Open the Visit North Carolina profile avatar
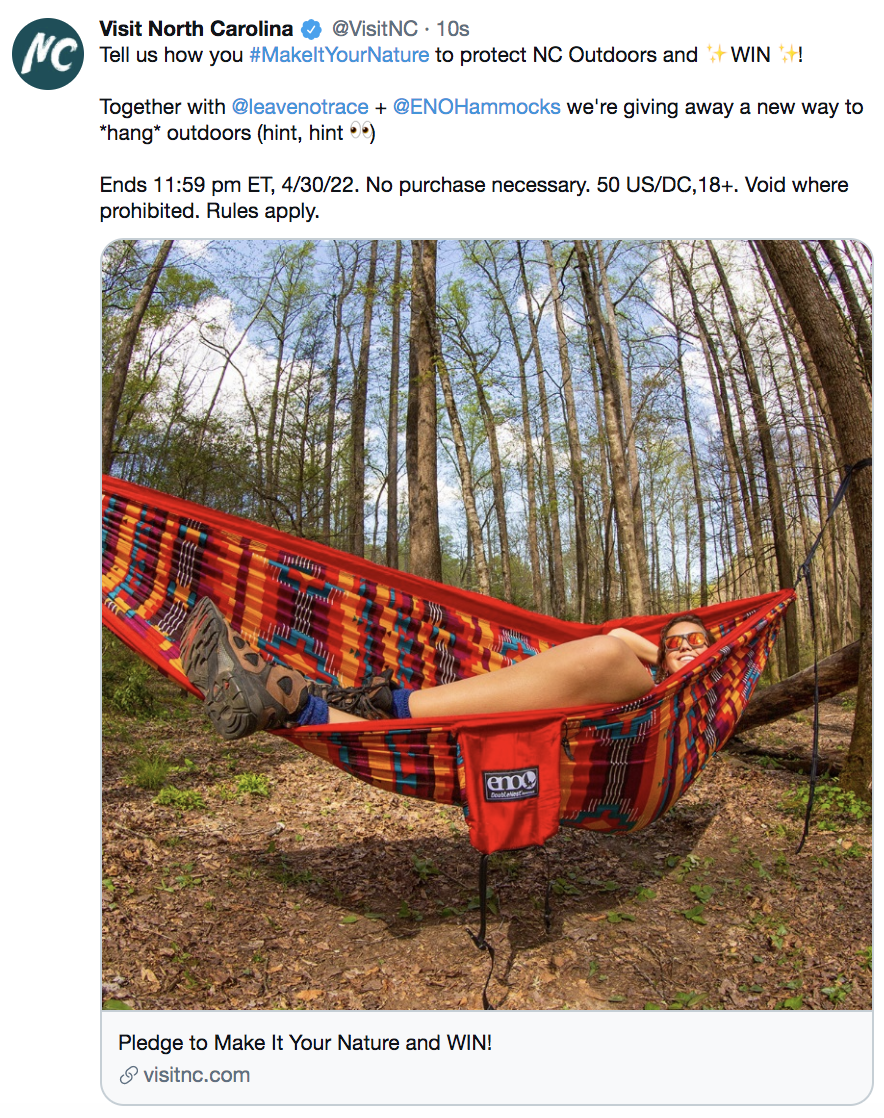This screenshot has width=884, height=1118. point(48,54)
